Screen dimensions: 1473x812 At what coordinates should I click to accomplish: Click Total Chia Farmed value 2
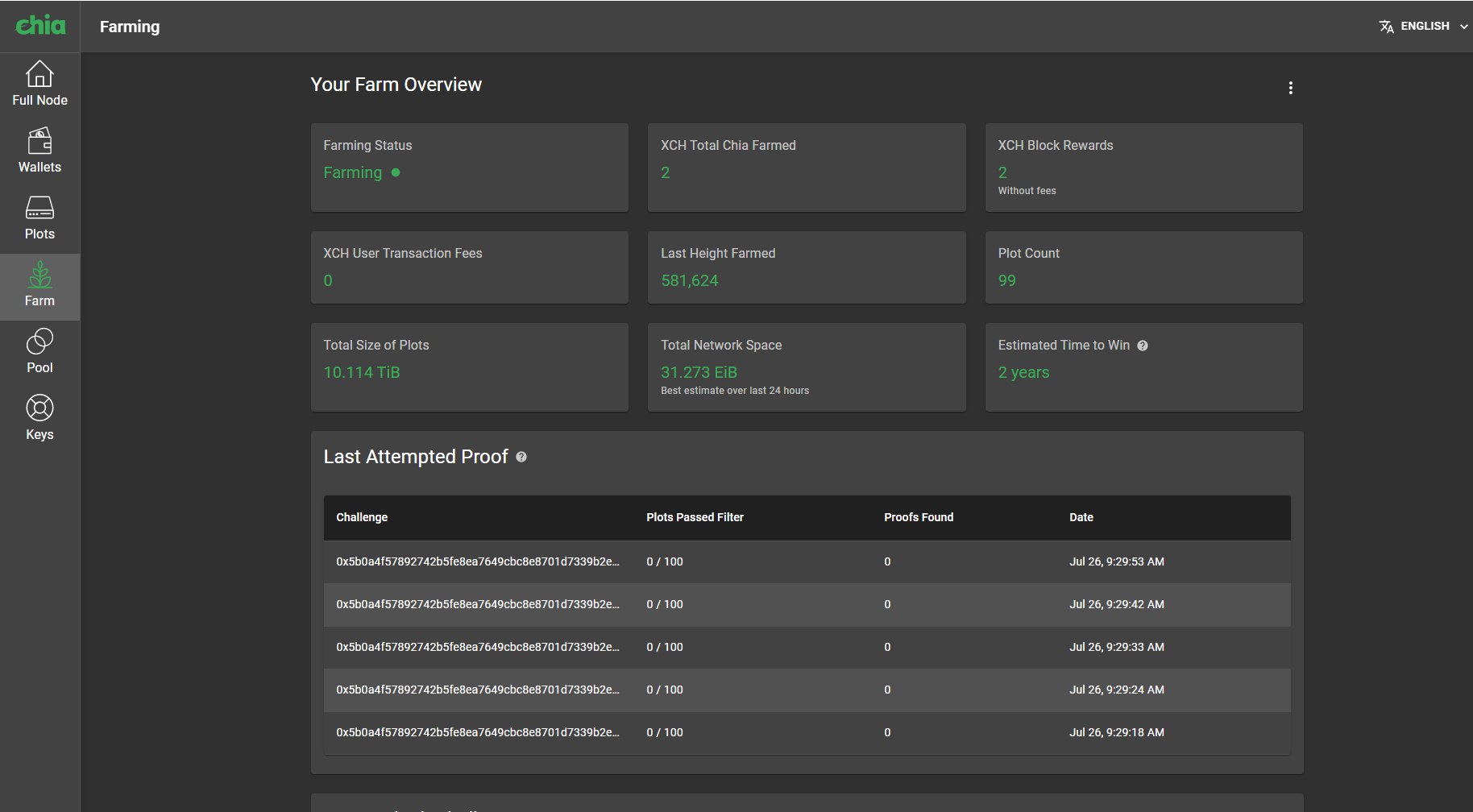[666, 172]
